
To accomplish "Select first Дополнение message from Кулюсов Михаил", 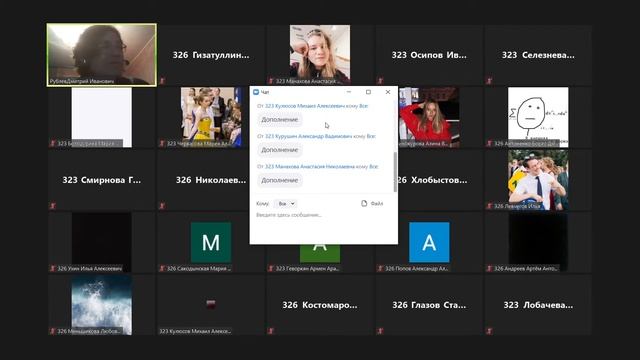I will click(x=280, y=120).
